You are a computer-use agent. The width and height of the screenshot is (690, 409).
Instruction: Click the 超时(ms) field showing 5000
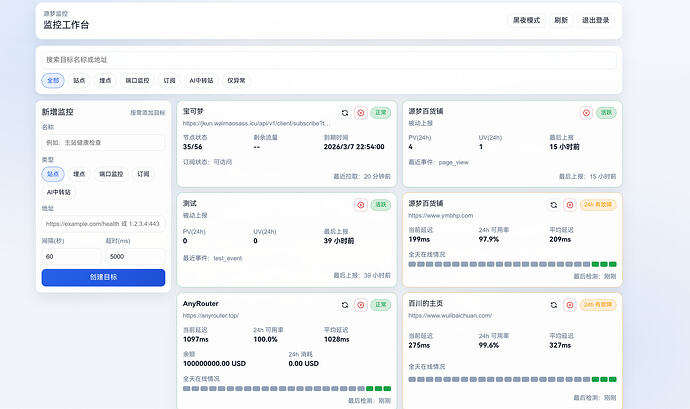click(135, 257)
